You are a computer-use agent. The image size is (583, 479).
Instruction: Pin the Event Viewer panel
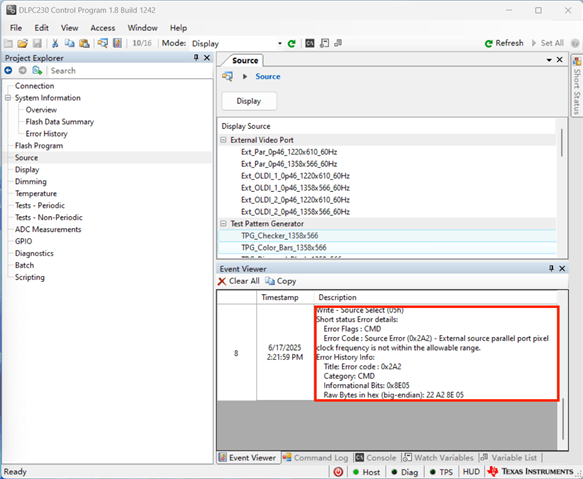pos(551,269)
